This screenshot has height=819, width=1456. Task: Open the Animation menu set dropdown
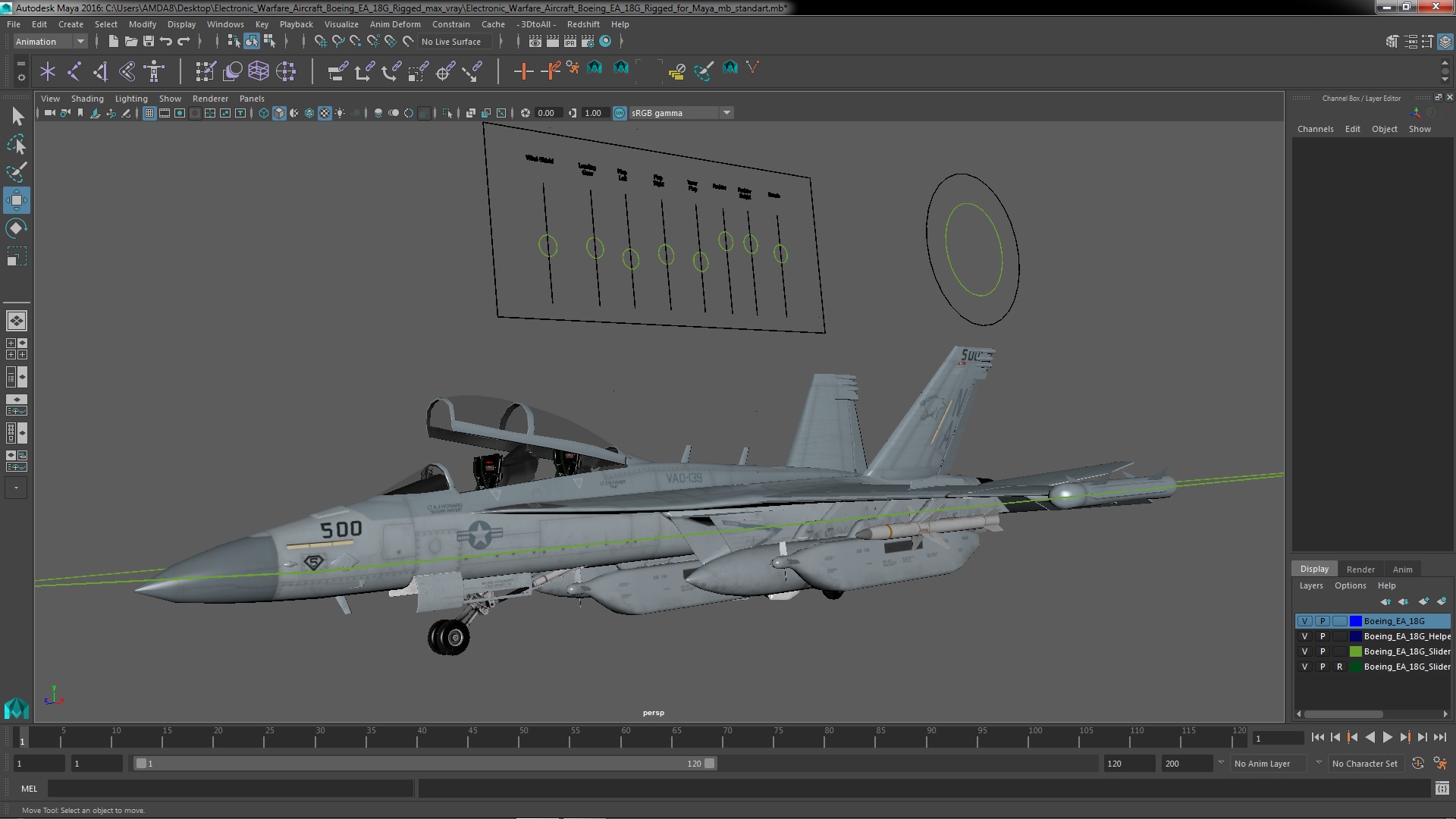coord(50,42)
